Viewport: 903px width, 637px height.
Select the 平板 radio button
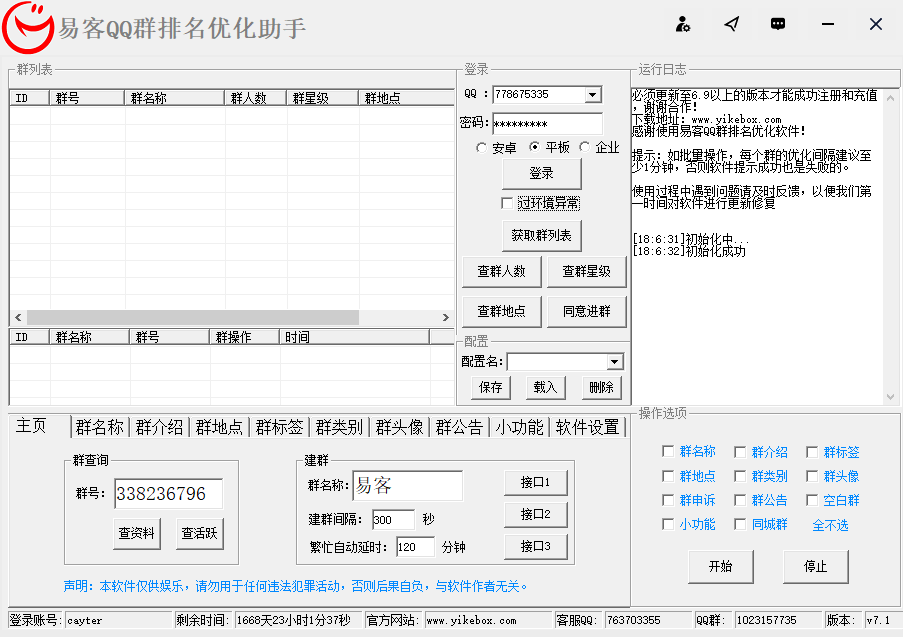[x=535, y=147]
